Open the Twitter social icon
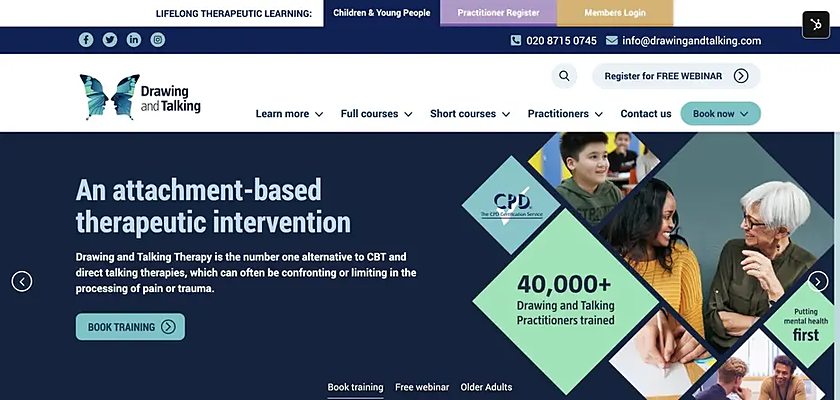 click(110, 40)
